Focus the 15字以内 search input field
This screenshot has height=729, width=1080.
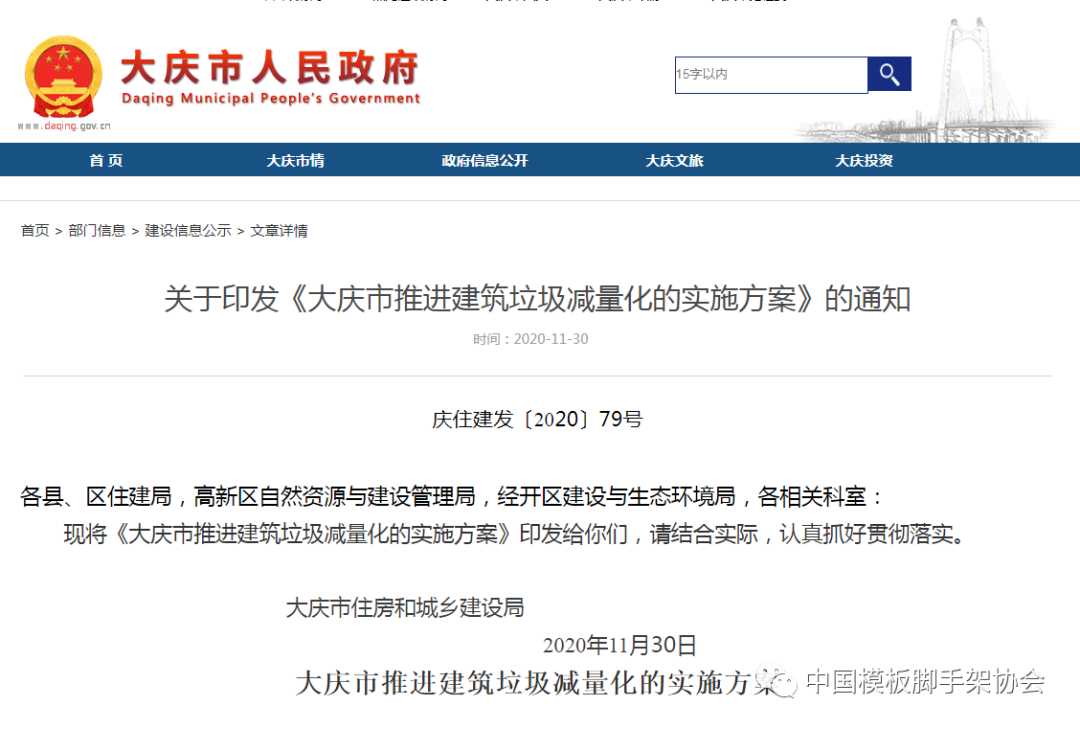(x=771, y=74)
